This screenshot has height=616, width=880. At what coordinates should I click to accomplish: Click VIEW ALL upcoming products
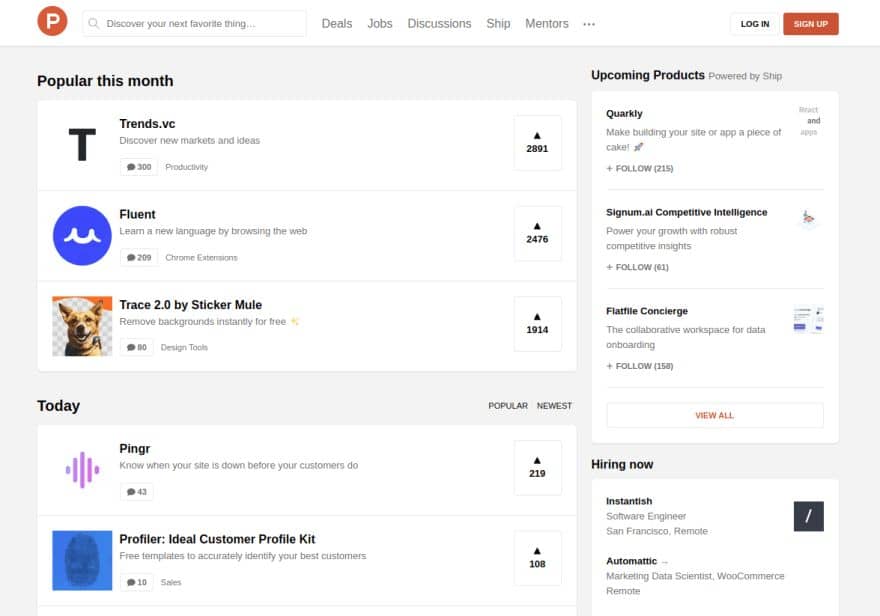click(x=715, y=415)
